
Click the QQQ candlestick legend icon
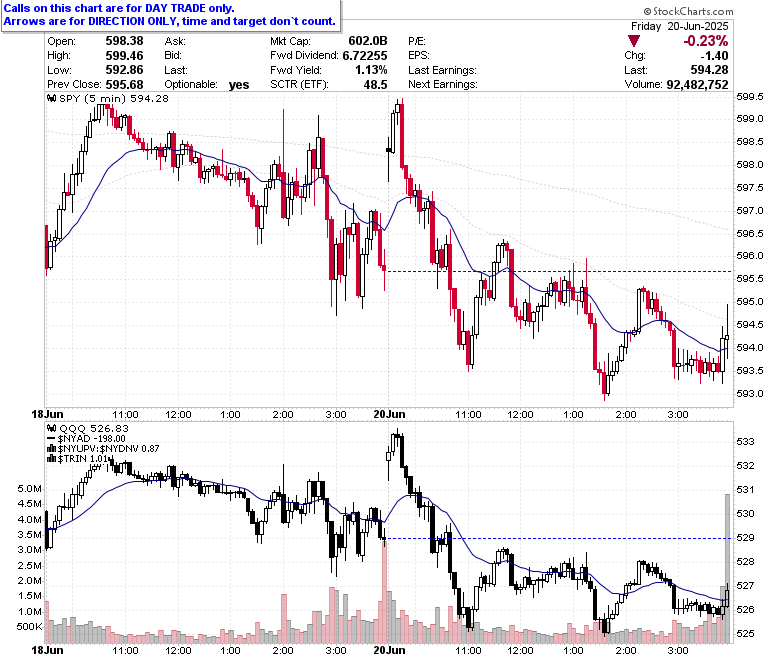pyautogui.click(x=51, y=429)
